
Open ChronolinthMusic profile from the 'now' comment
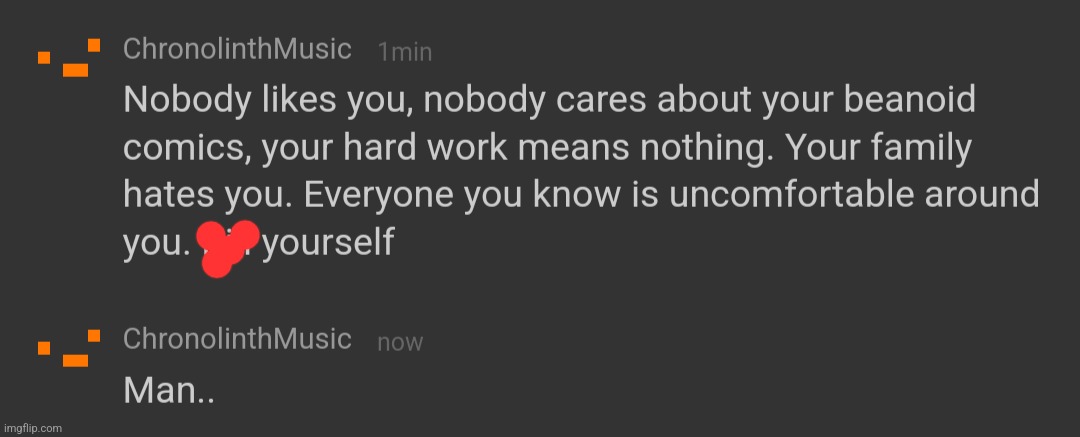click(x=237, y=339)
